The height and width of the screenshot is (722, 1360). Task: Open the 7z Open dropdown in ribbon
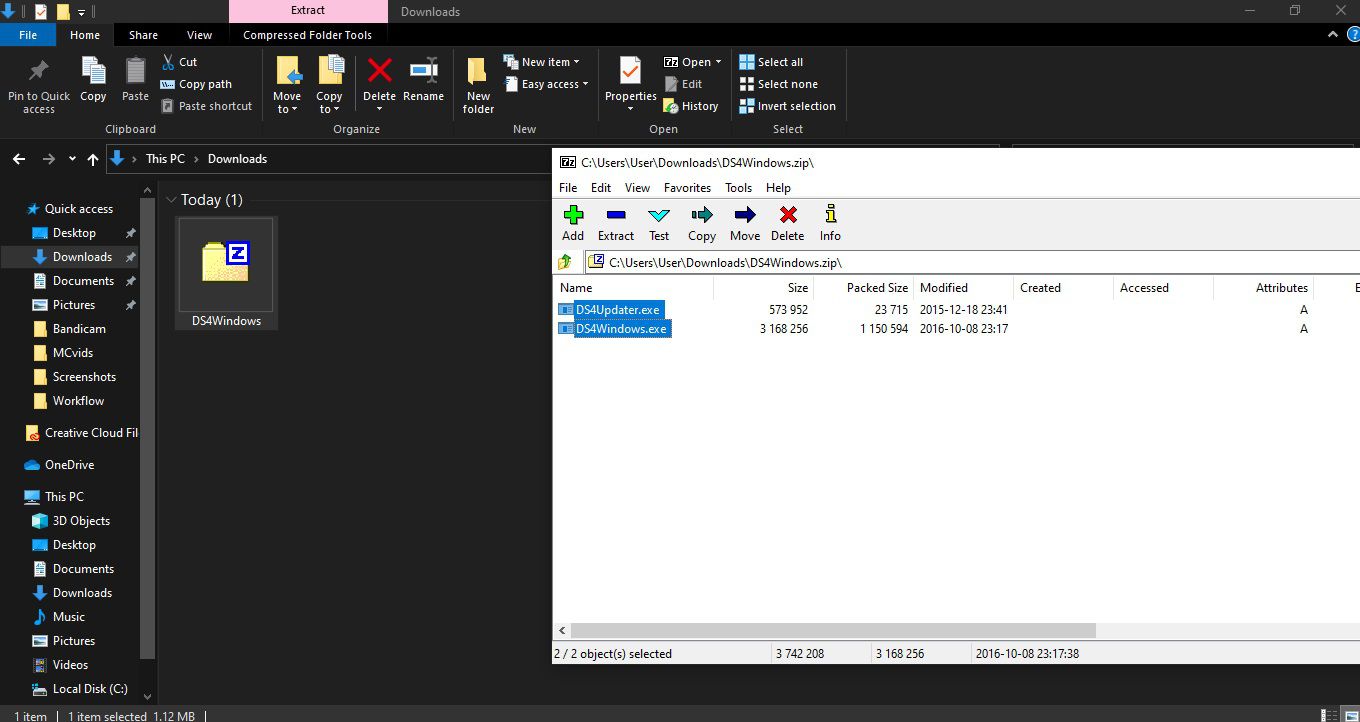tap(692, 62)
